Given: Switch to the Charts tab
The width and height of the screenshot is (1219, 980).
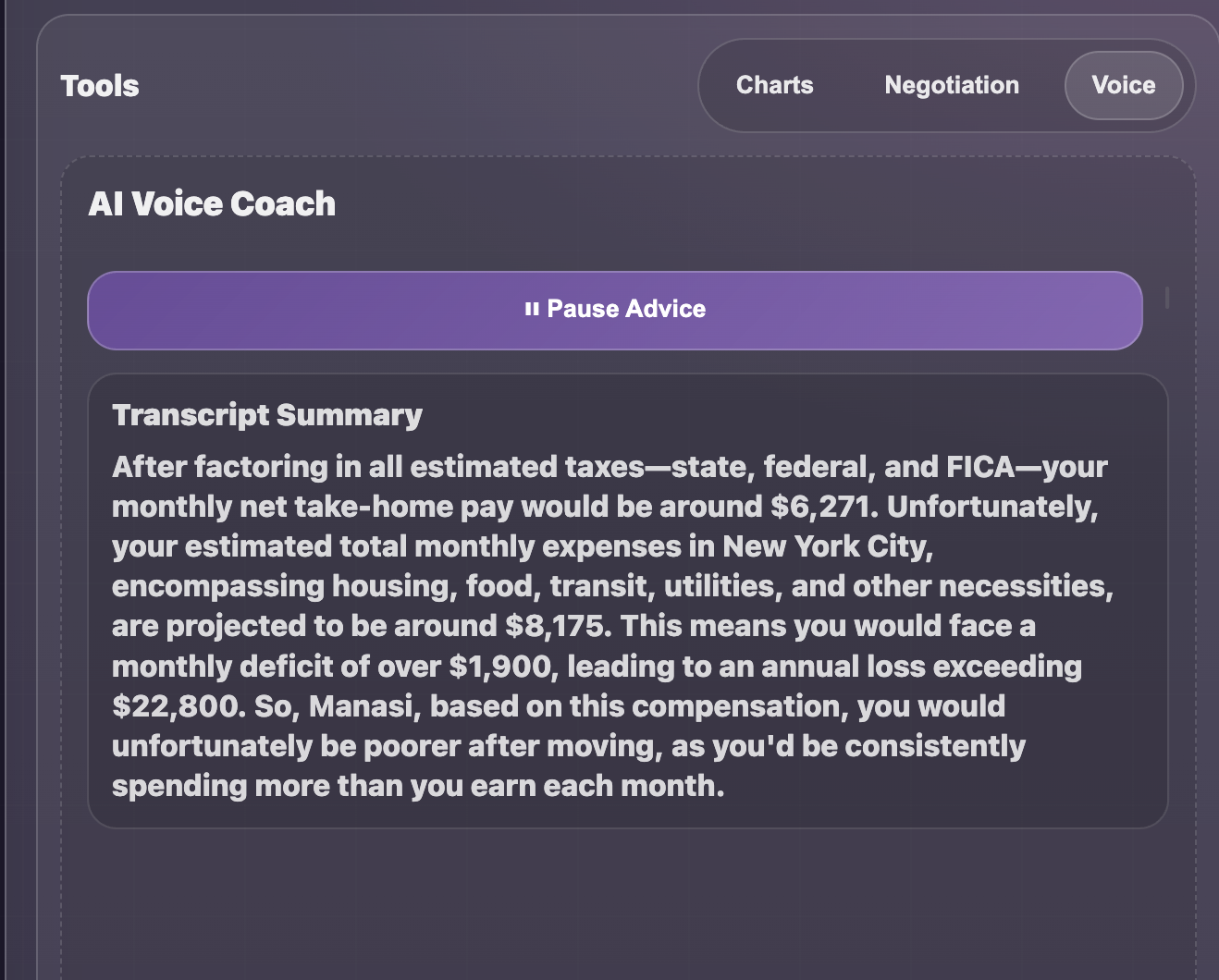Looking at the screenshot, I should point(774,85).
